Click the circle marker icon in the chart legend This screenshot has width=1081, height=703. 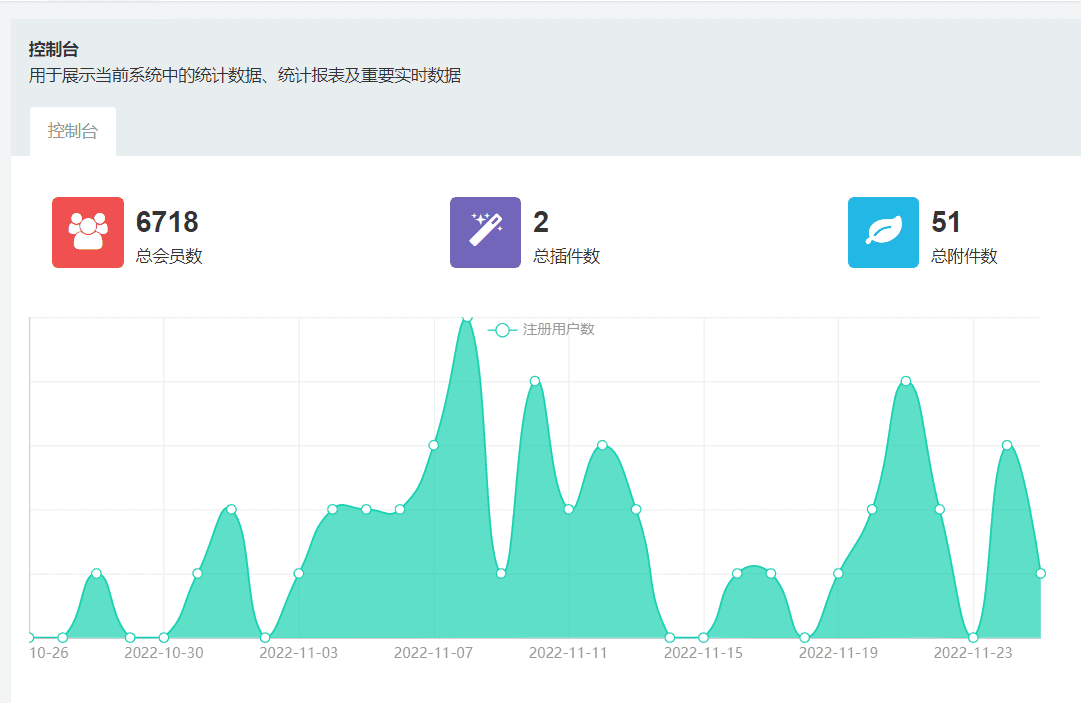coord(501,328)
